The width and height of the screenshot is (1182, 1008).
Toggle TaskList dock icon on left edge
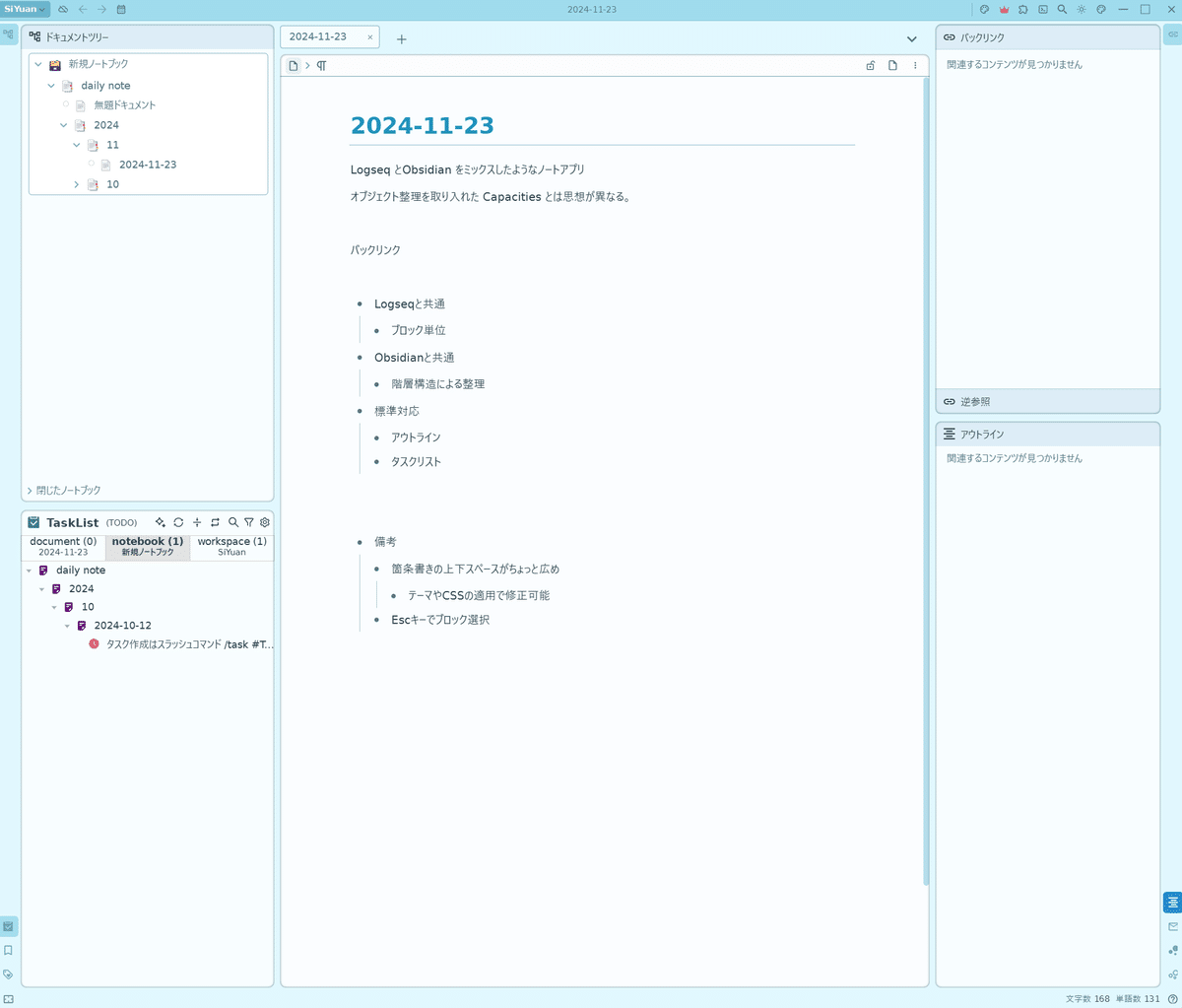8,926
